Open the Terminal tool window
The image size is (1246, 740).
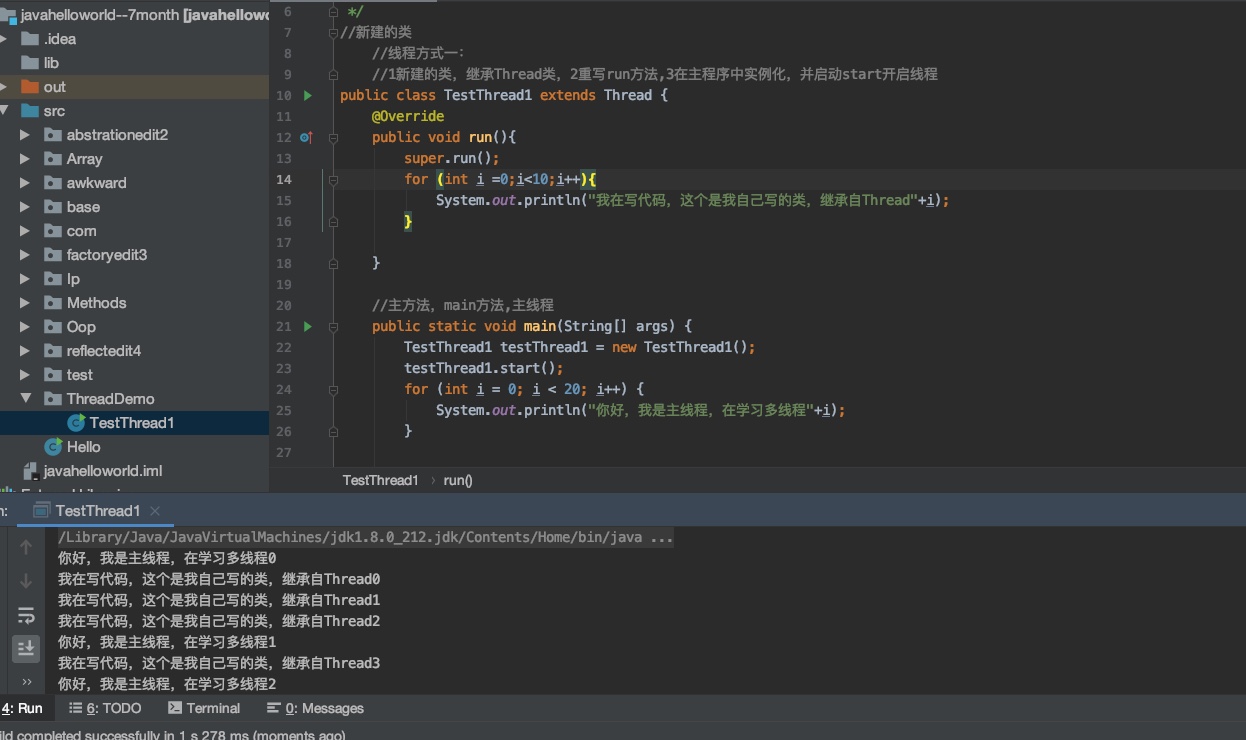pos(204,708)
